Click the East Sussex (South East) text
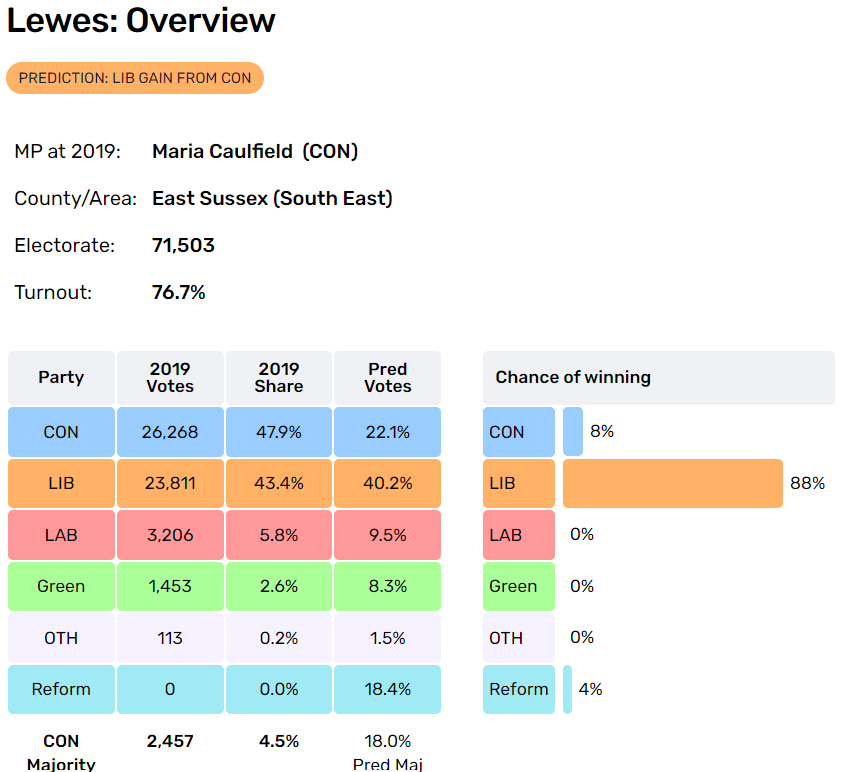 (273, 198)
